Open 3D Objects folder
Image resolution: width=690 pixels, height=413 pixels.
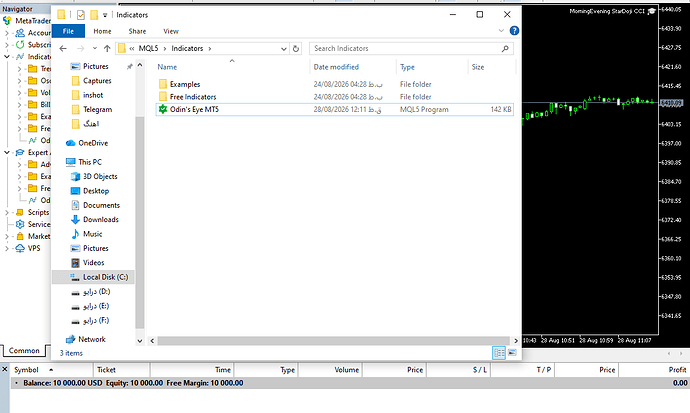tap(100, 176)
